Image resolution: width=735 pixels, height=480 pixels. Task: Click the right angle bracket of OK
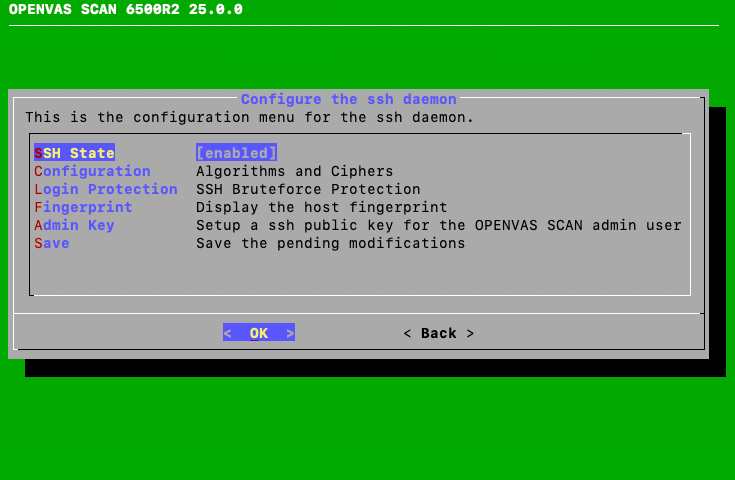[290, 333]
